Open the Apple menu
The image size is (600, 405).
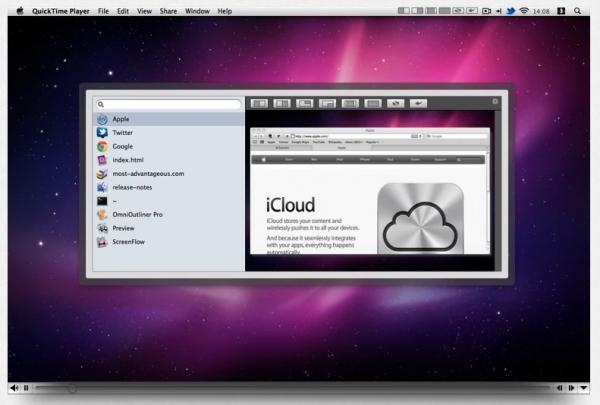click(20, 11)
